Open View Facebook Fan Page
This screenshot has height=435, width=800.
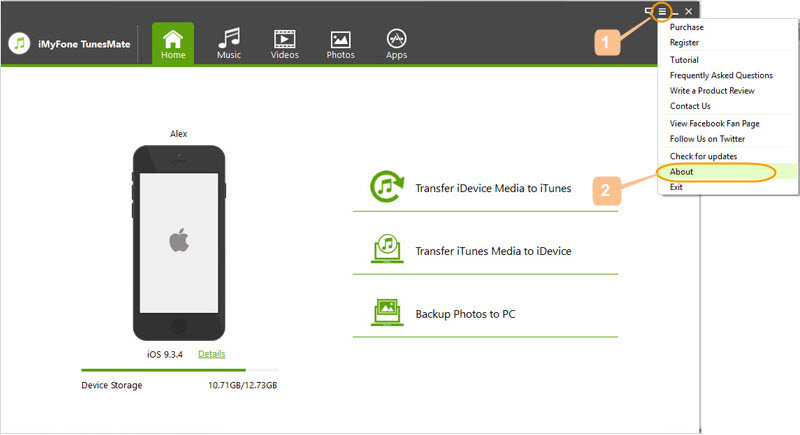click(714, 123)
